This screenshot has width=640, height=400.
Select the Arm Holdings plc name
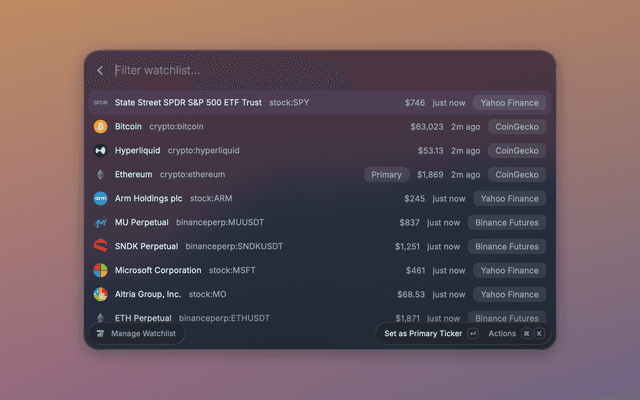[x=149, y=198]
